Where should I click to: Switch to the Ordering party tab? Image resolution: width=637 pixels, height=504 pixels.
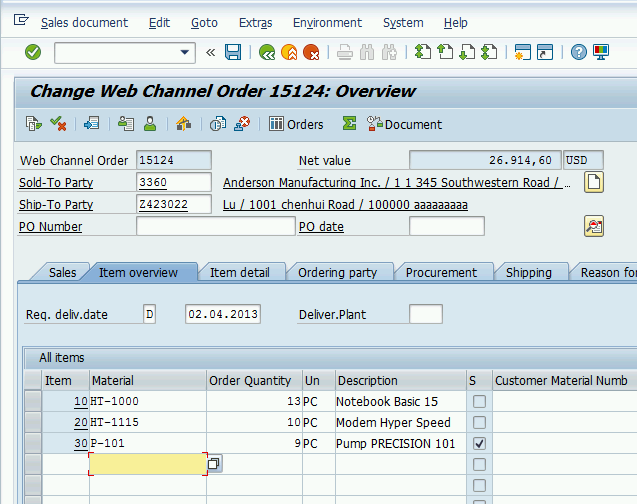[338, 273]
